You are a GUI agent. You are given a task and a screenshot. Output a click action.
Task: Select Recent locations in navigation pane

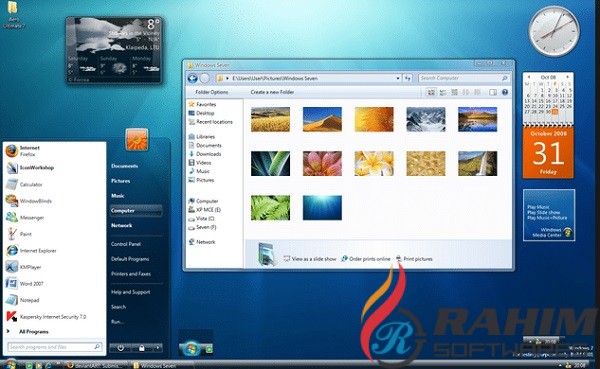(x=210, y=122)
